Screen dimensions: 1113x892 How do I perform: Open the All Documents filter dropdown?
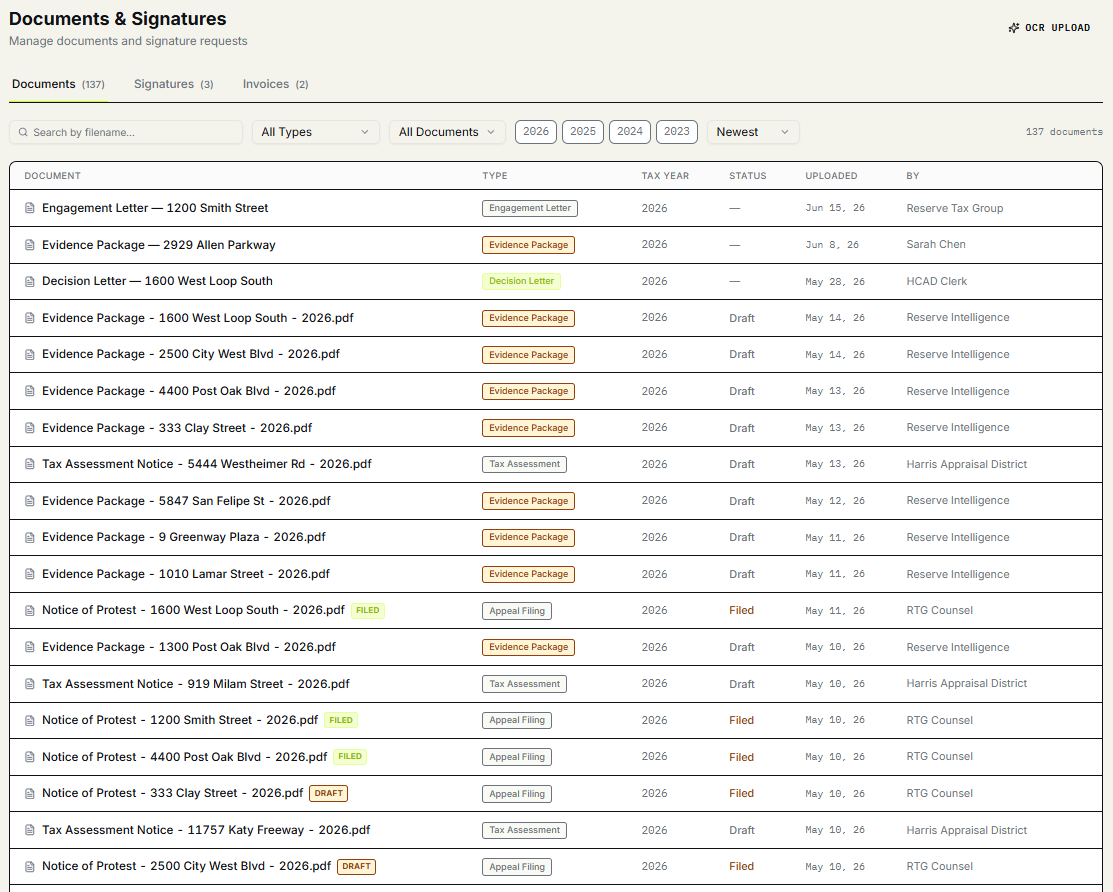pyautogui.click(x=447, y=132)
